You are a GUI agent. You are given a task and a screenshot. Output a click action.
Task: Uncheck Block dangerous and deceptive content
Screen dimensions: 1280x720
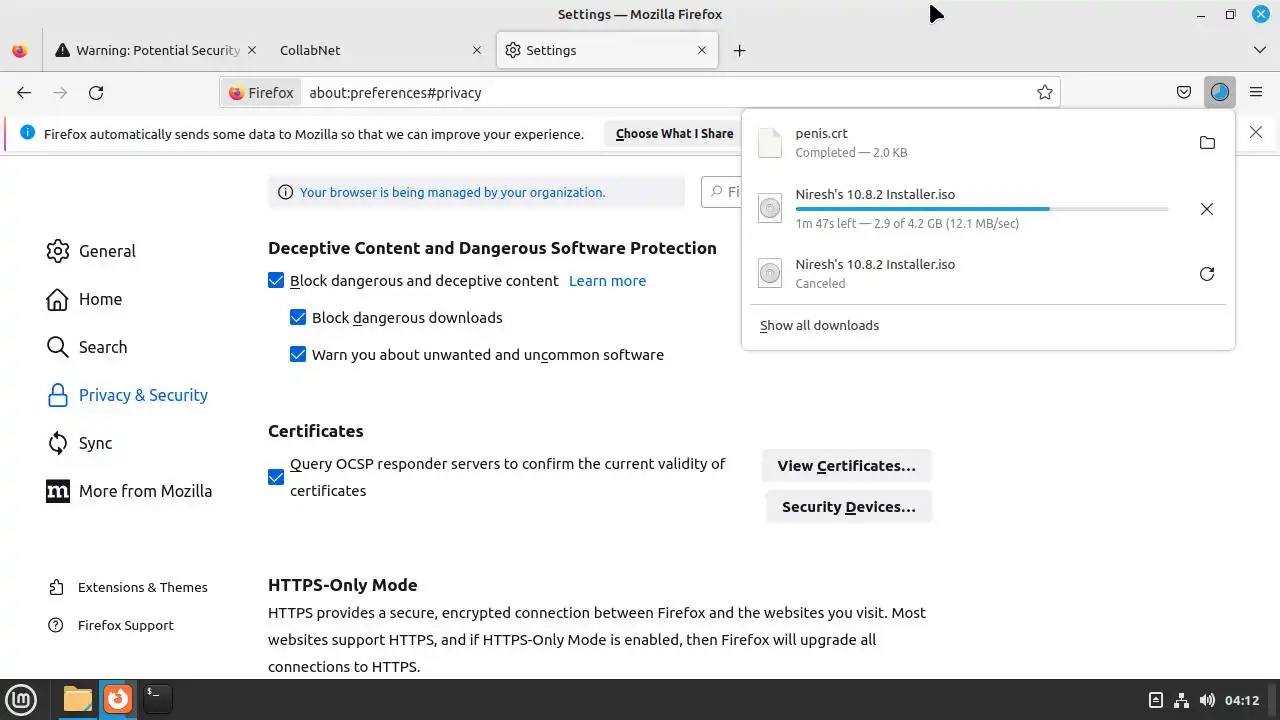coord(277,281)
